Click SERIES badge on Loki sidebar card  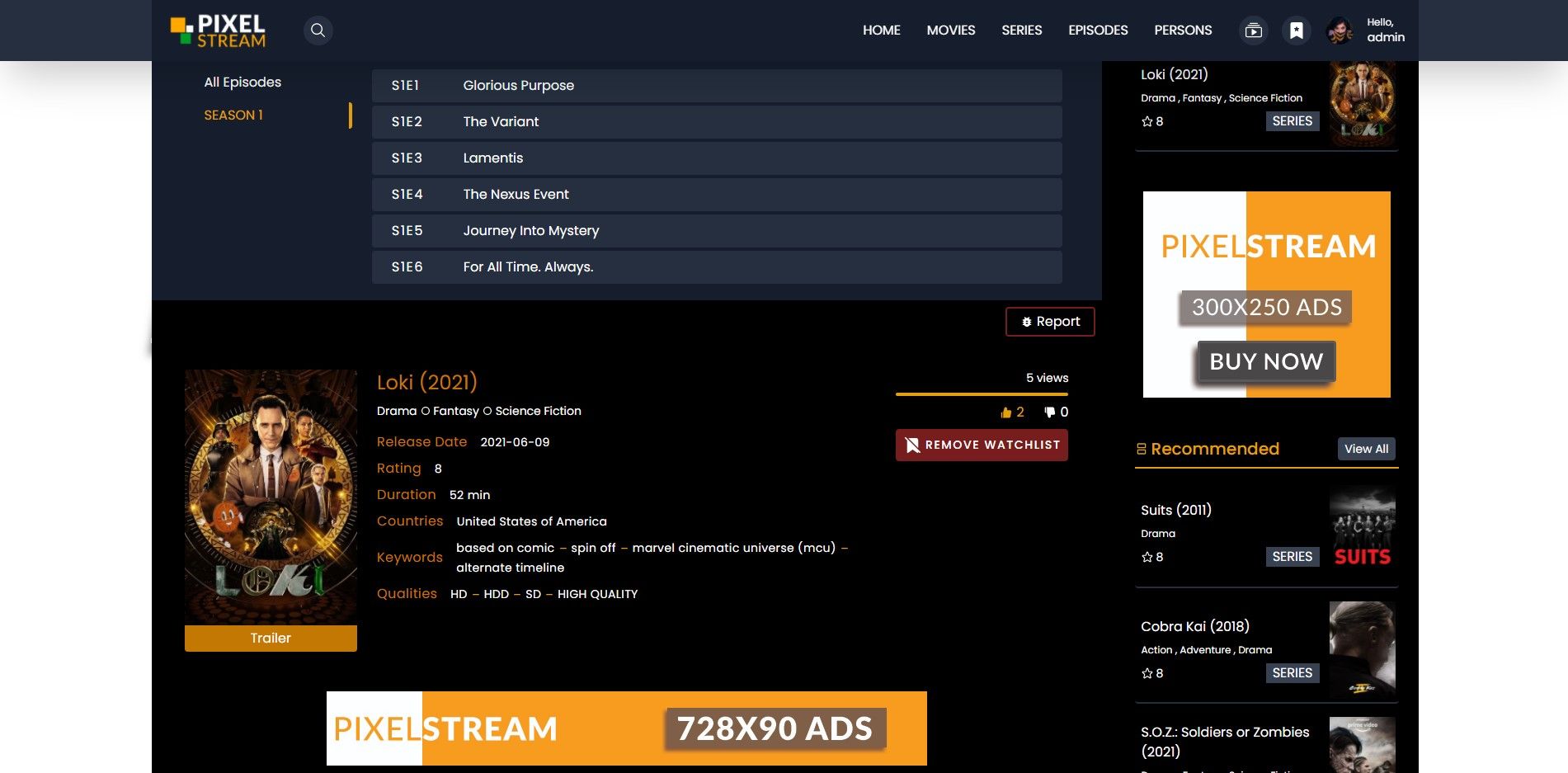[1293, 121]
